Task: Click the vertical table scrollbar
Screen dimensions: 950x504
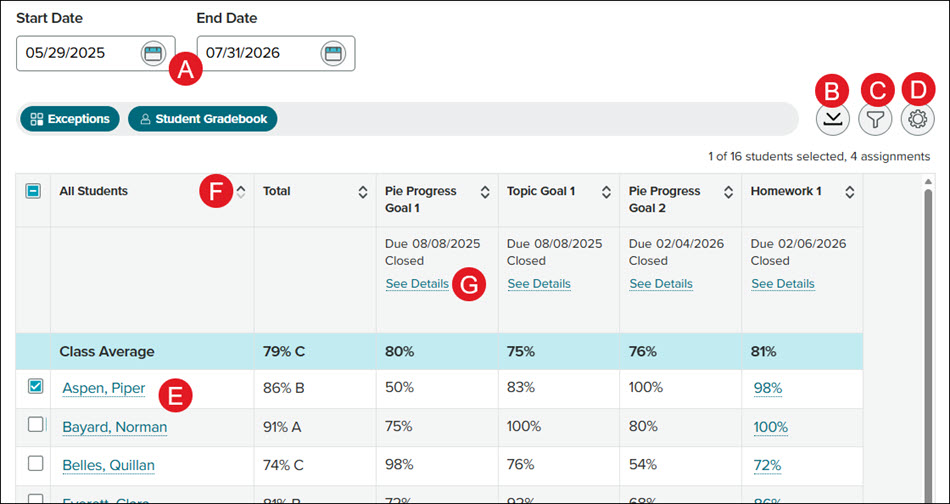Action: pos(928,339)
